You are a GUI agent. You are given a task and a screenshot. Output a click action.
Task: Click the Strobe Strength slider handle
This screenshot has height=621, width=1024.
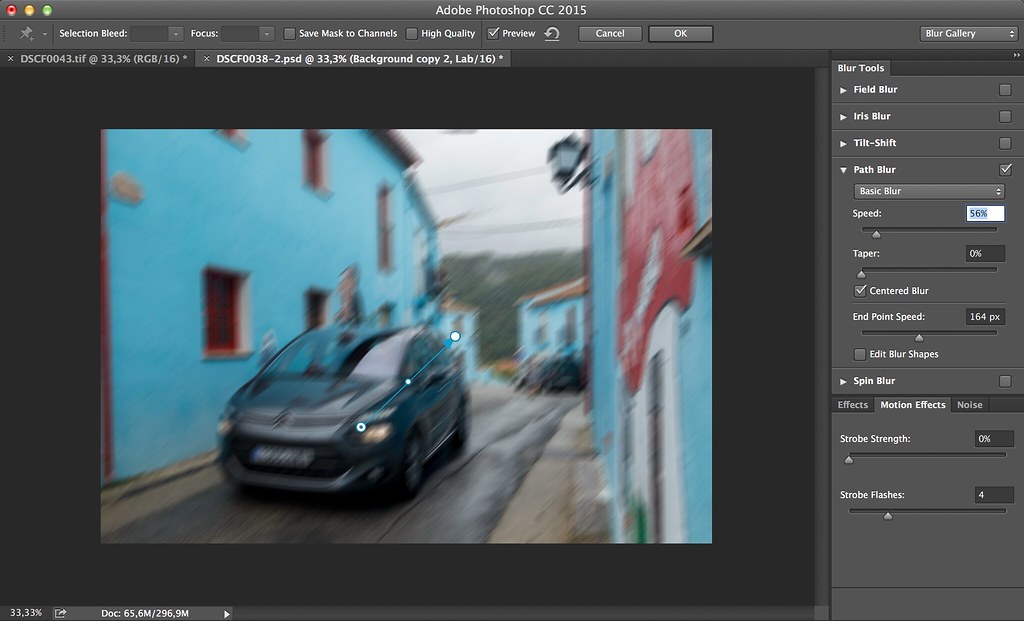[x=849, y=460]
